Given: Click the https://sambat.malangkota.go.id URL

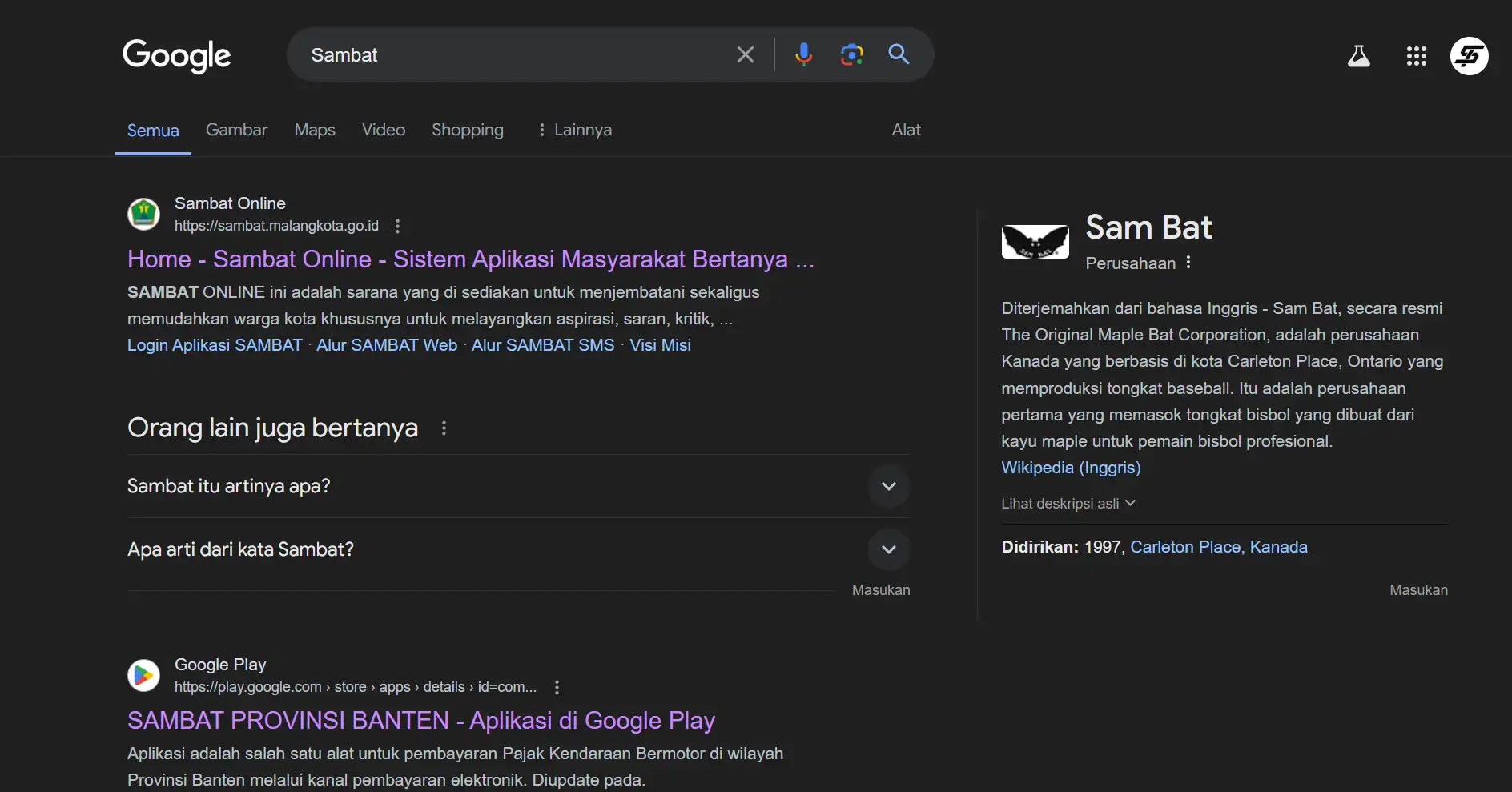Looking at the screenshot, I should (276, 226).
